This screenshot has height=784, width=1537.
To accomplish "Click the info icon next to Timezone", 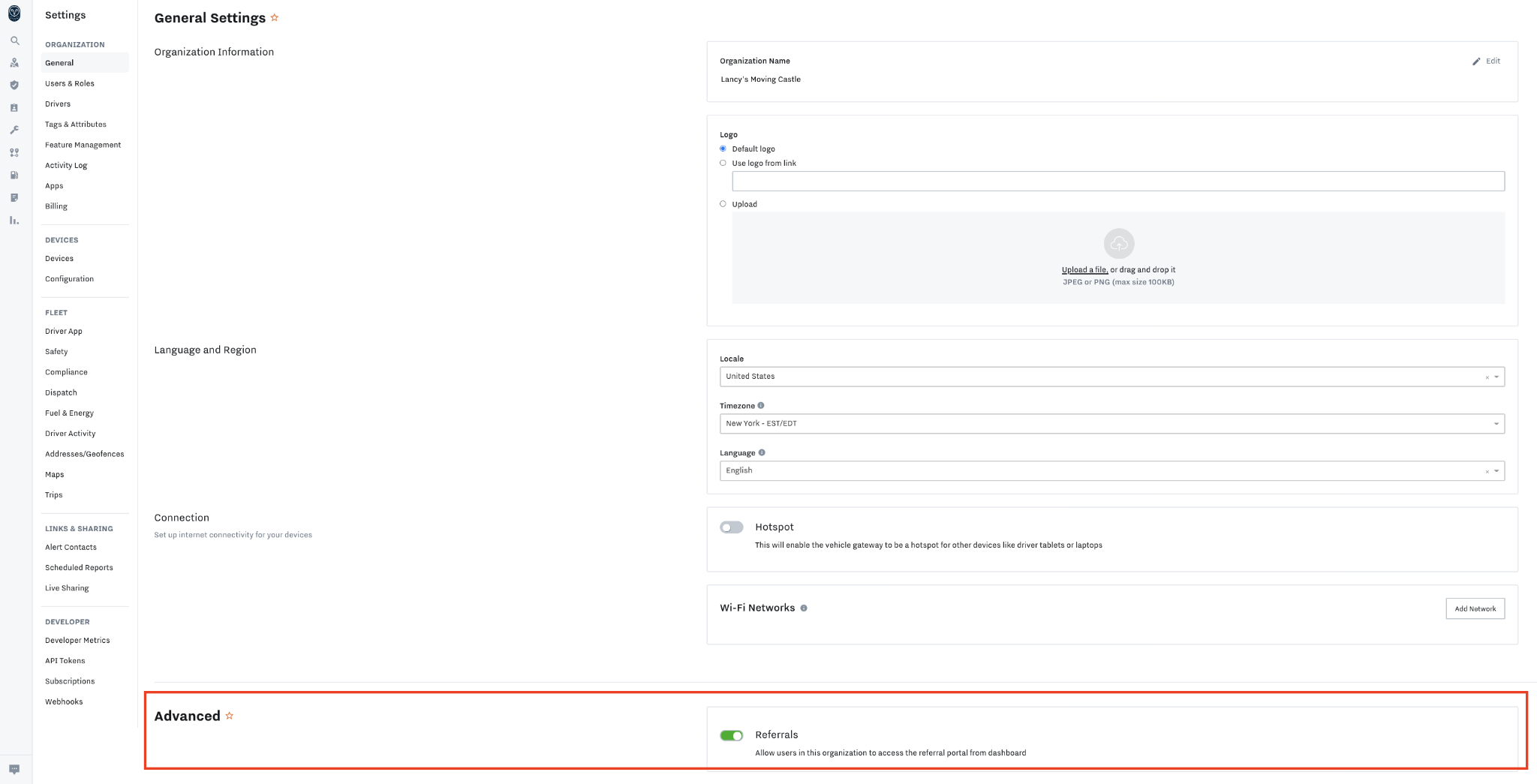I will [x=761, y=406].
